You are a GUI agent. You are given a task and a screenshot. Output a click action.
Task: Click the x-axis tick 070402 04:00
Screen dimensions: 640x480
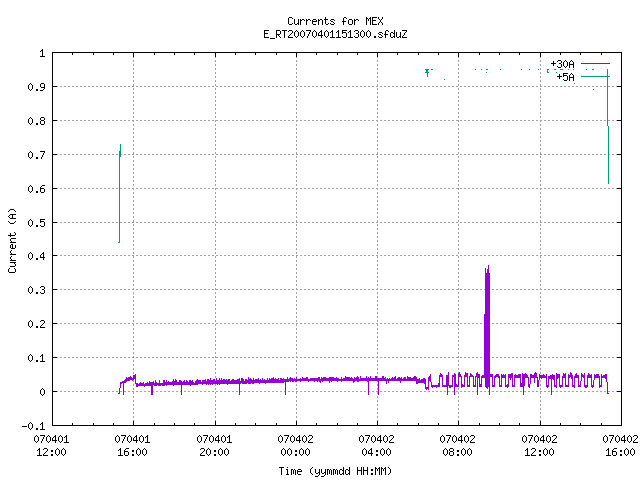376,445
